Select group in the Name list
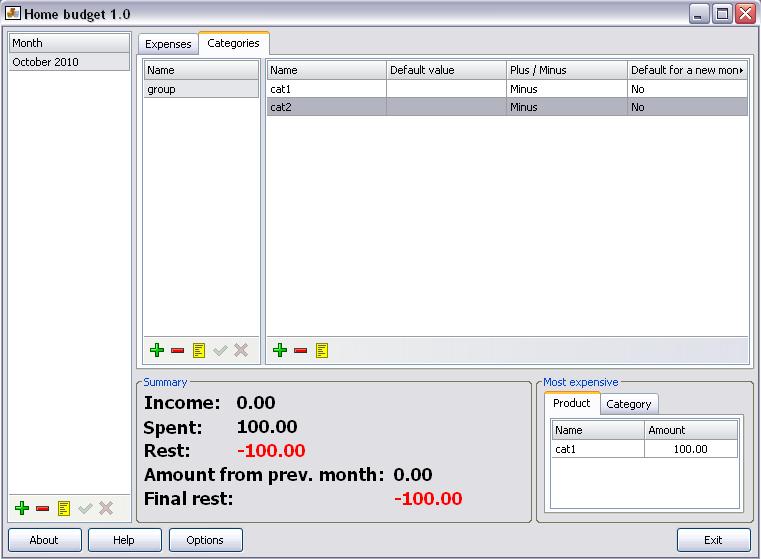This screenshot has height=559, width=761. tap(201, 89)
